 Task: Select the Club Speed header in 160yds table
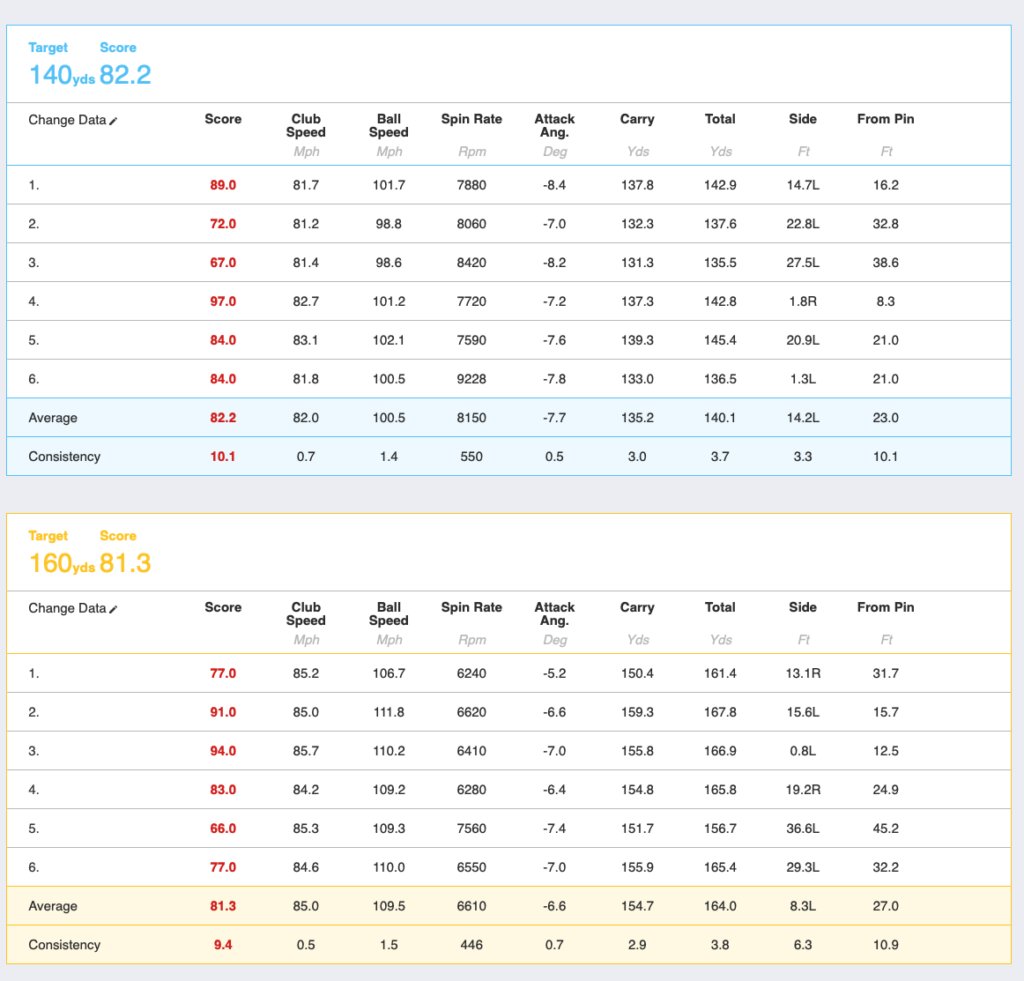[x=305, y=613]
